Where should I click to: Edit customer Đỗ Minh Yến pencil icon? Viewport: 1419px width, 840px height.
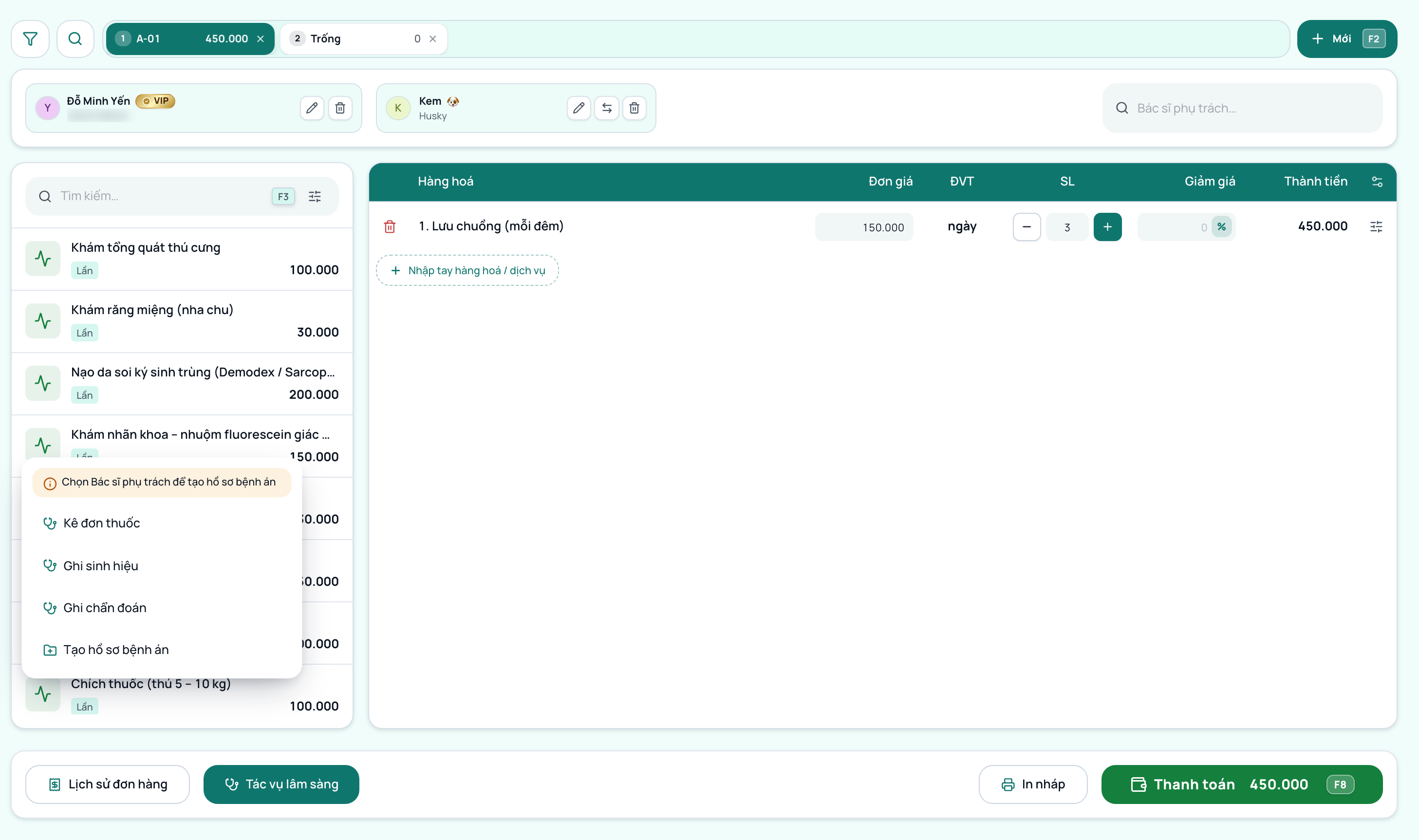312,108
